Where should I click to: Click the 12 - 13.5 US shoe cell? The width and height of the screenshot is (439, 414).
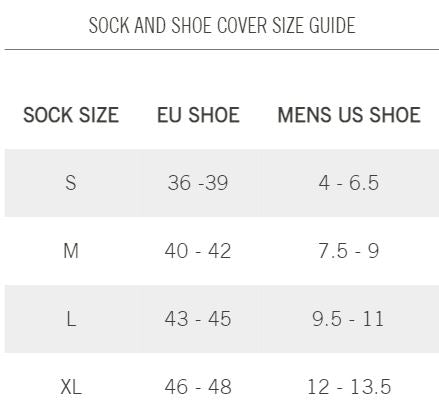(349, 387)
